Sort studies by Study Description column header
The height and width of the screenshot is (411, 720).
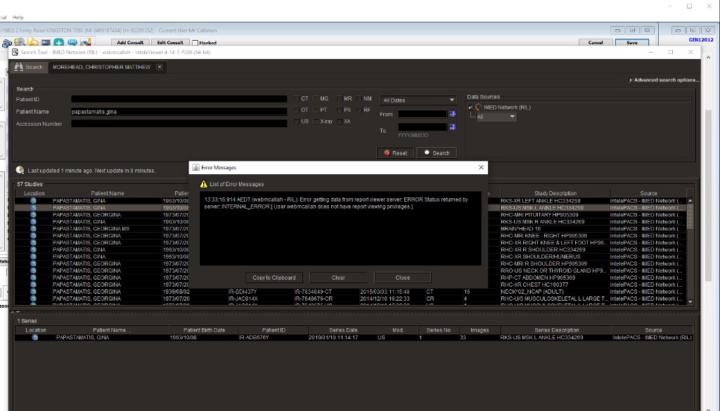[555, 193]
